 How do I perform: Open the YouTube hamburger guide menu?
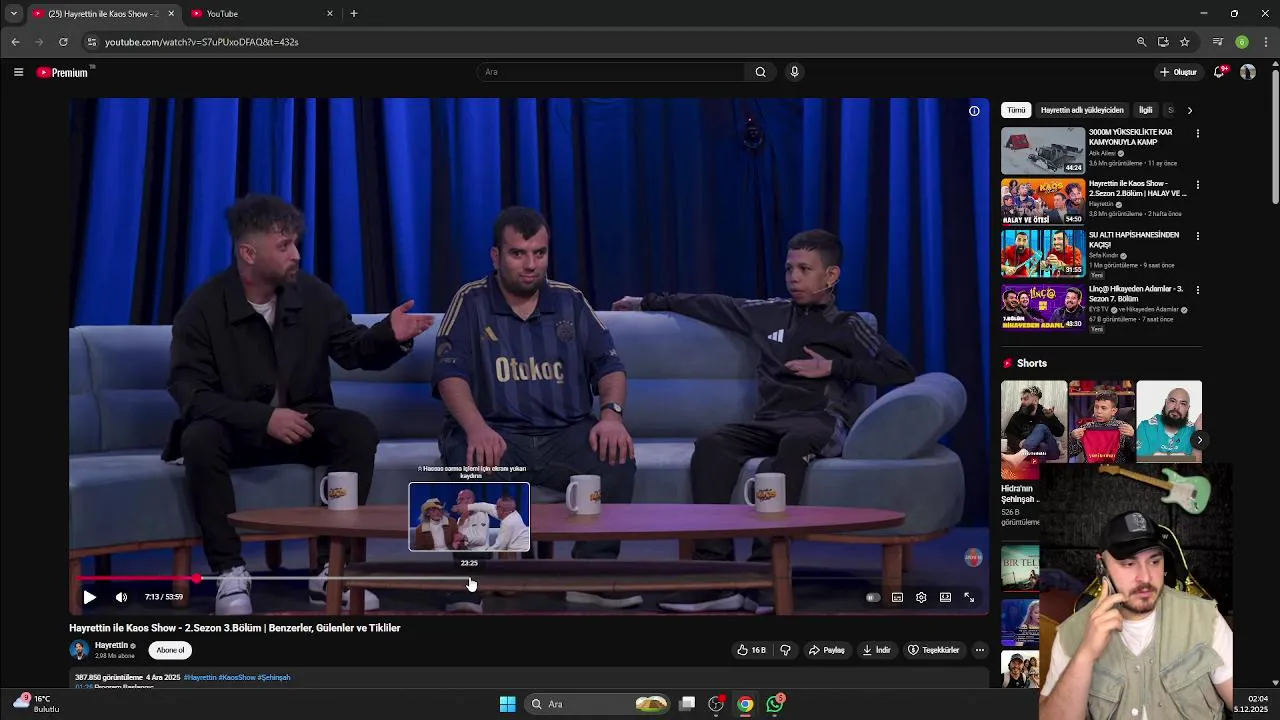[18, 72]
